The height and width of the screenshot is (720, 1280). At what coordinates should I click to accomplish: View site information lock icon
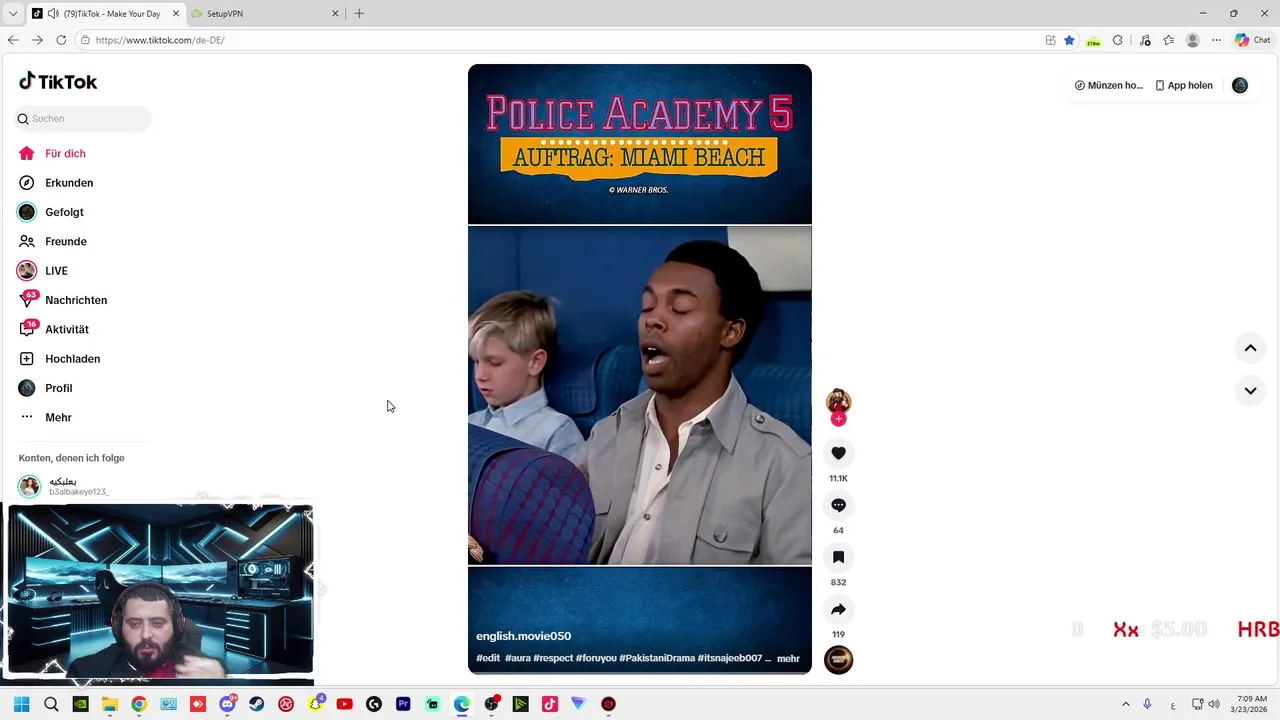pyautogui.click(x=86, y=40)
